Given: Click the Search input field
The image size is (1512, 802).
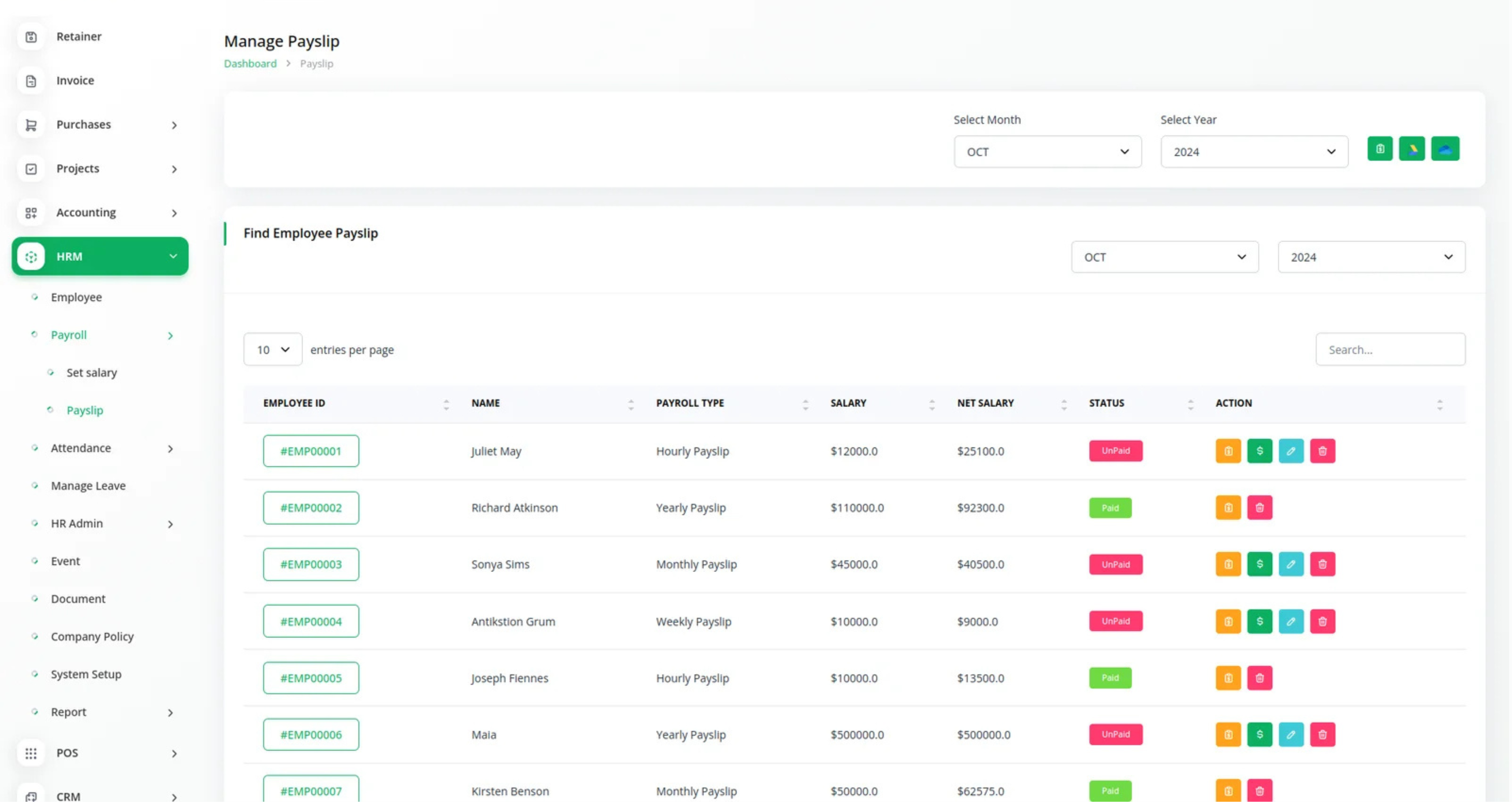Looking at the screenshot, I should [1390, 350].
